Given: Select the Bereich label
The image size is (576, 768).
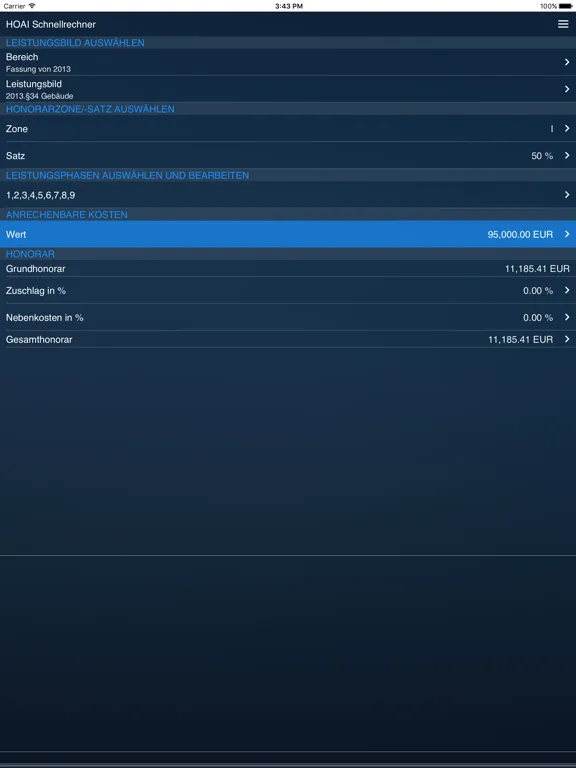Looking at the screenshot, I should (22, 57).
